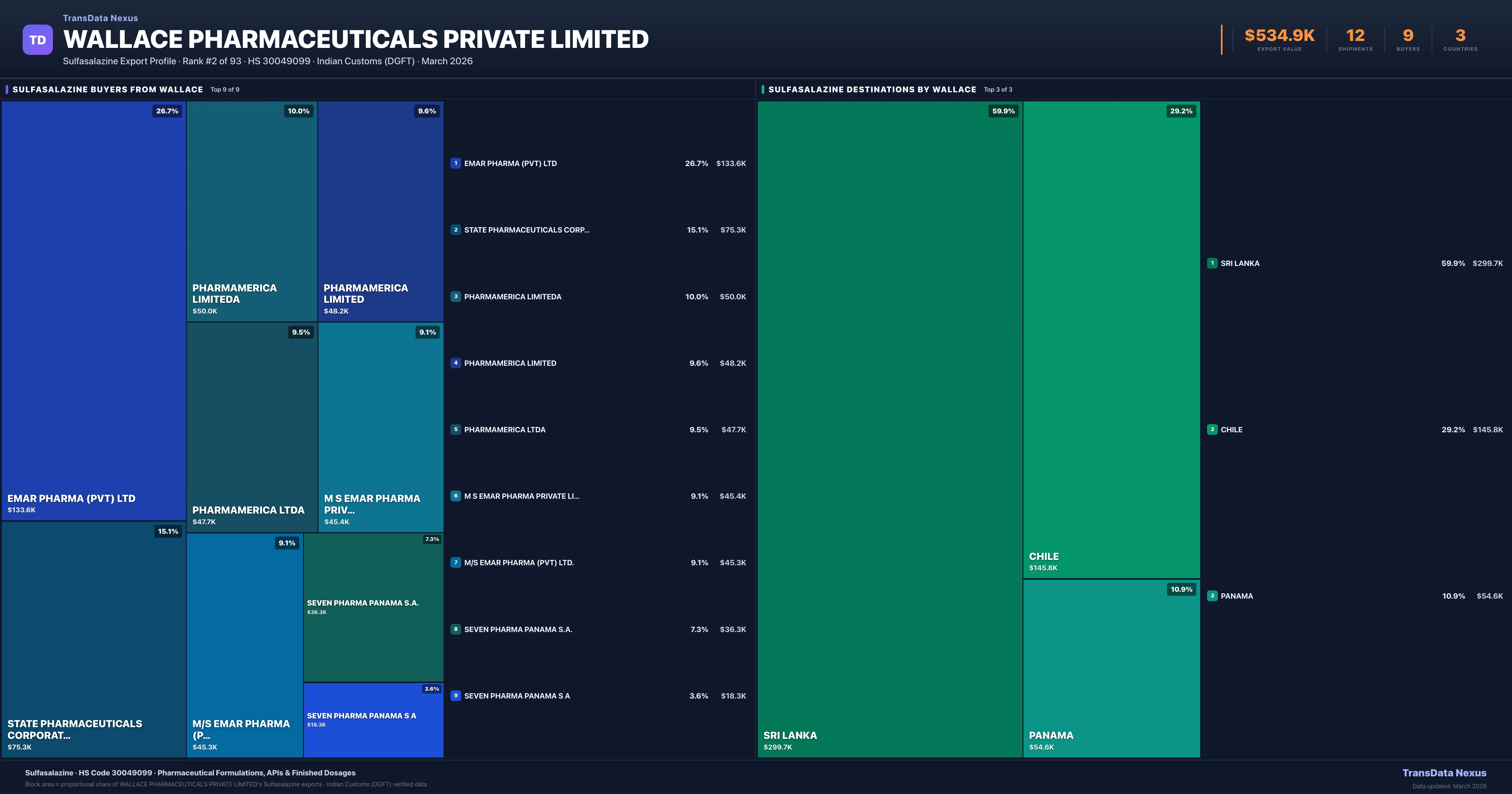The height and width of the screenshot is (794, 1512).
Task: Click Chile rank 2 badge in list
Action: (x=1212, y=429)
